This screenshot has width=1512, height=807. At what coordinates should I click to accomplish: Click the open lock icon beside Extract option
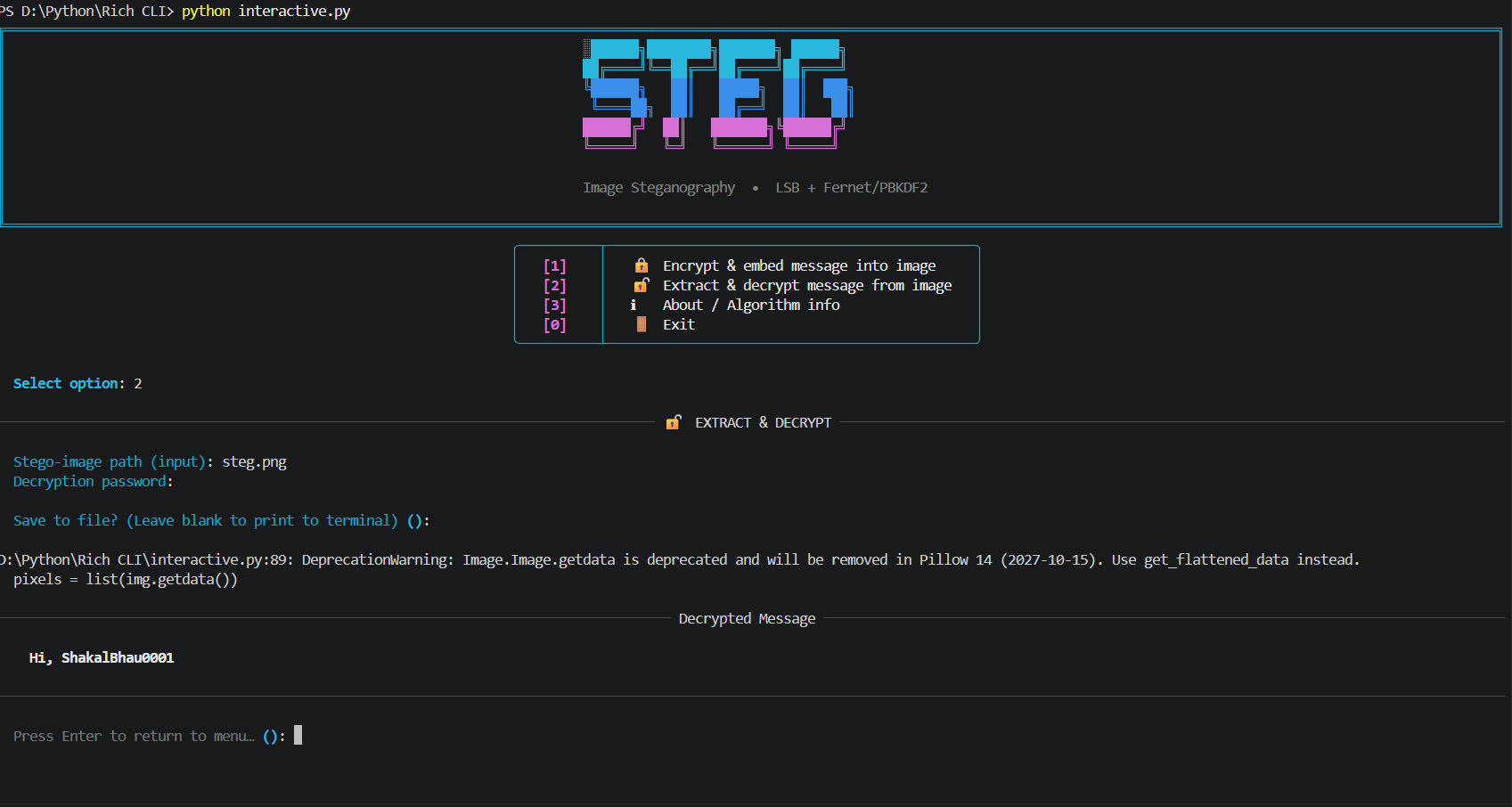[x=642, y=285]
